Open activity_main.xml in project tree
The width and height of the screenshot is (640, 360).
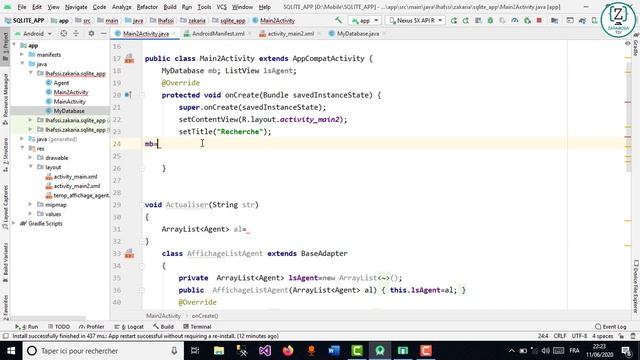71,177
